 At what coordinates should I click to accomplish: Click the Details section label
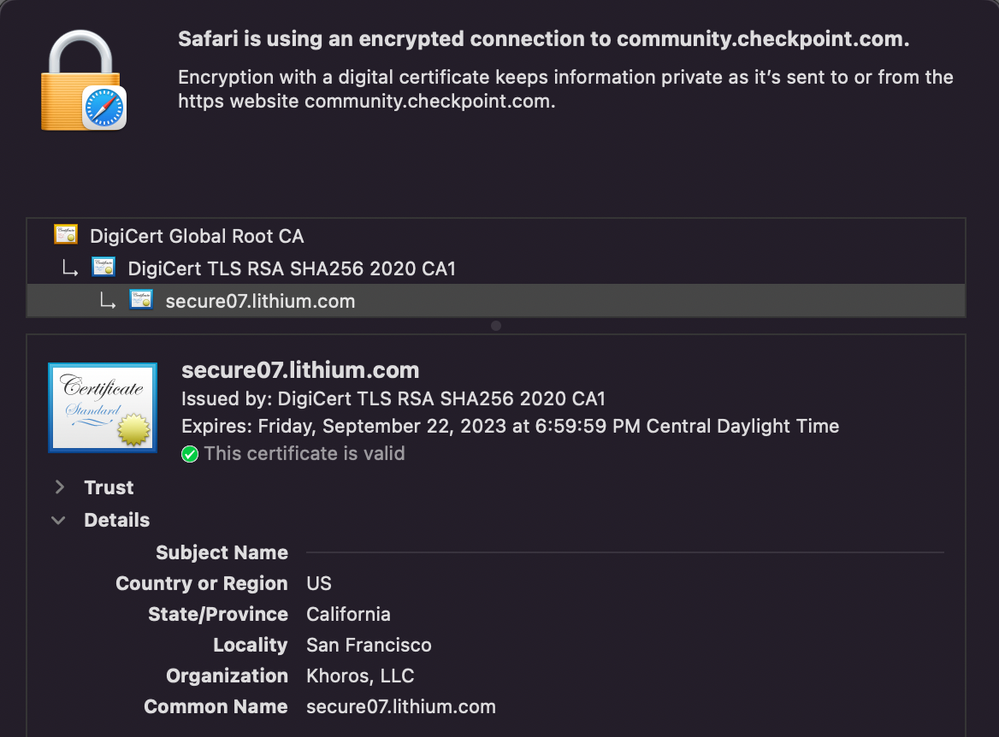pos(117,520)
